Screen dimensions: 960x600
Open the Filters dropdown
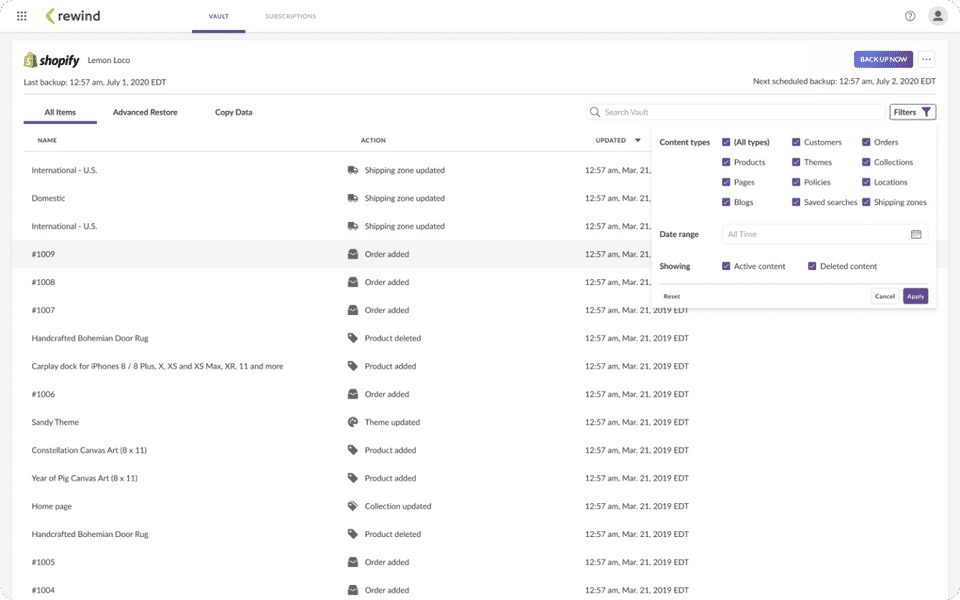[912, 112]
